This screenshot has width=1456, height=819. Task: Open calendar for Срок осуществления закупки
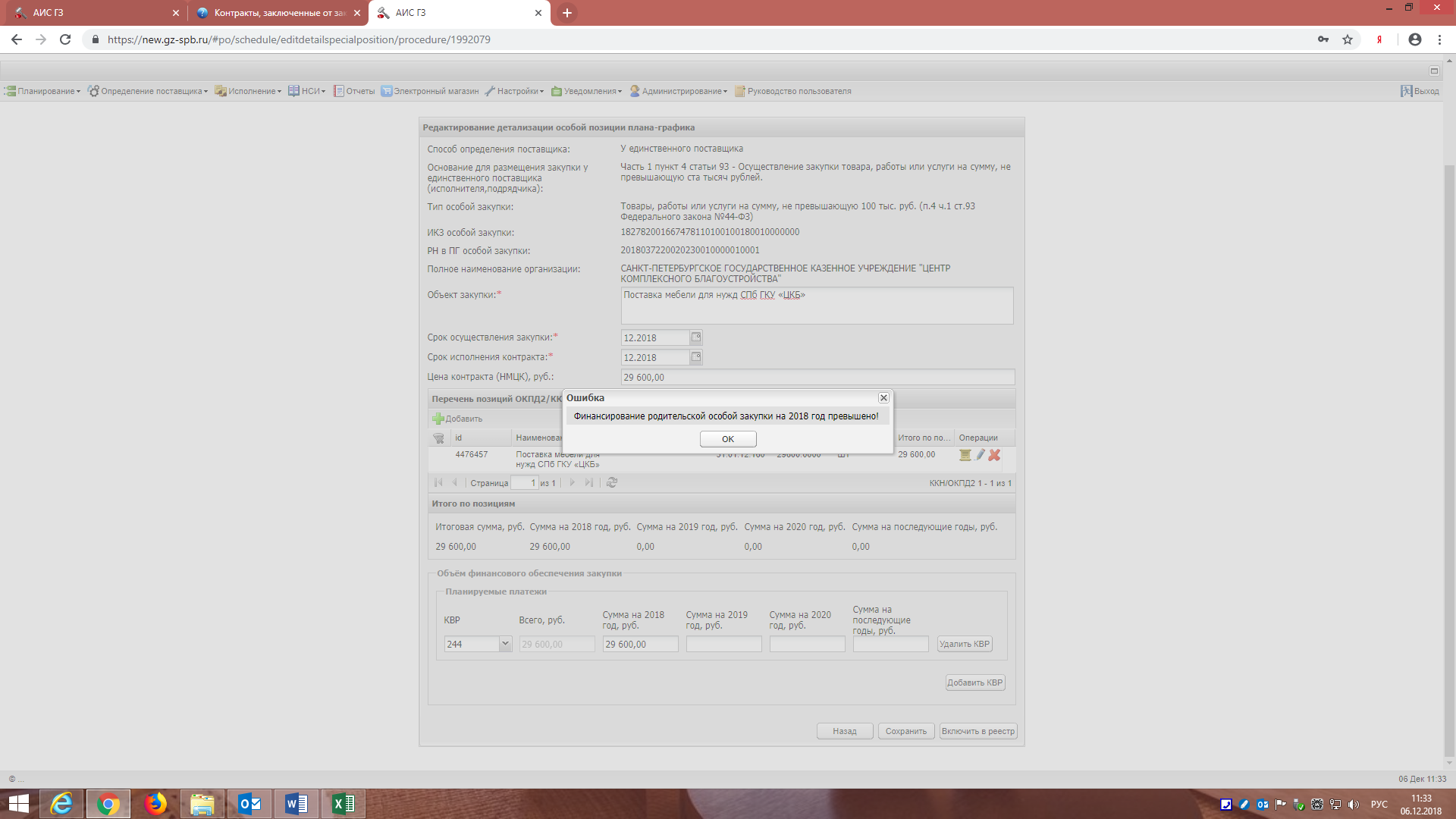(696, 337)
